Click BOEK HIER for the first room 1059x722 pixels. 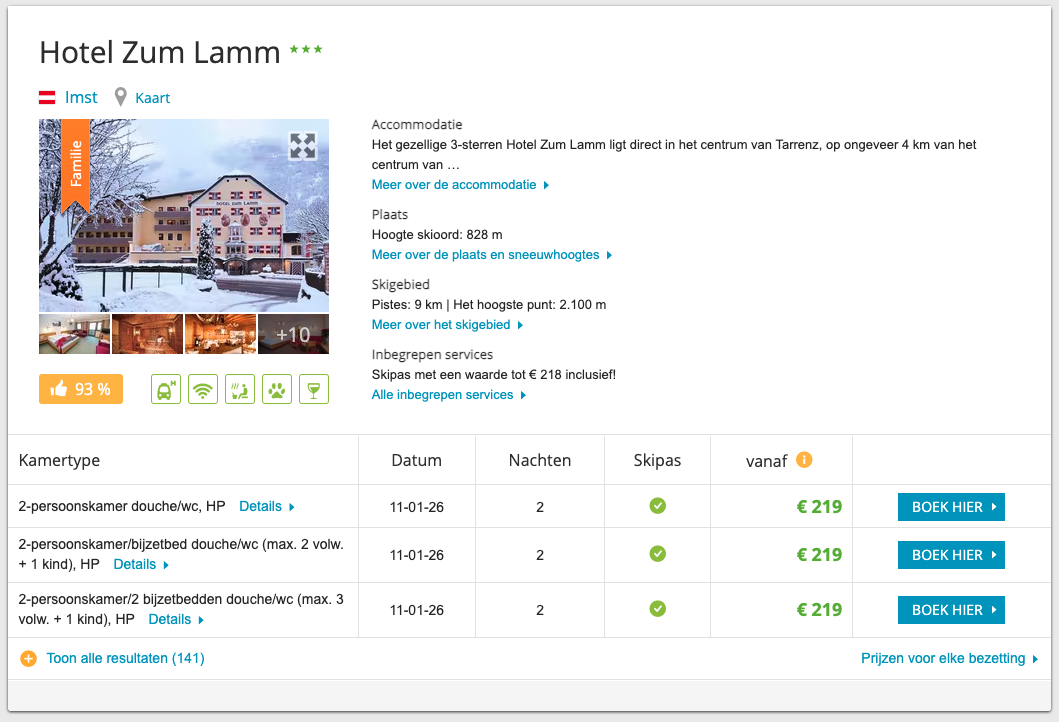coord(950,507)
